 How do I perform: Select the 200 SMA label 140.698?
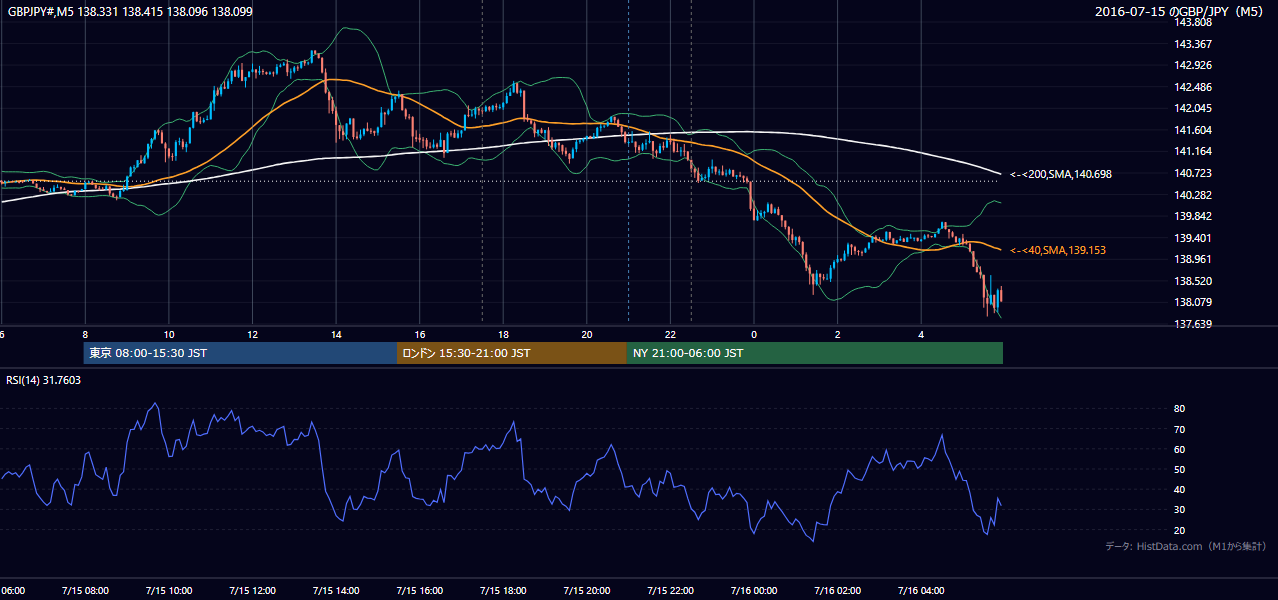click(1061, 174)
